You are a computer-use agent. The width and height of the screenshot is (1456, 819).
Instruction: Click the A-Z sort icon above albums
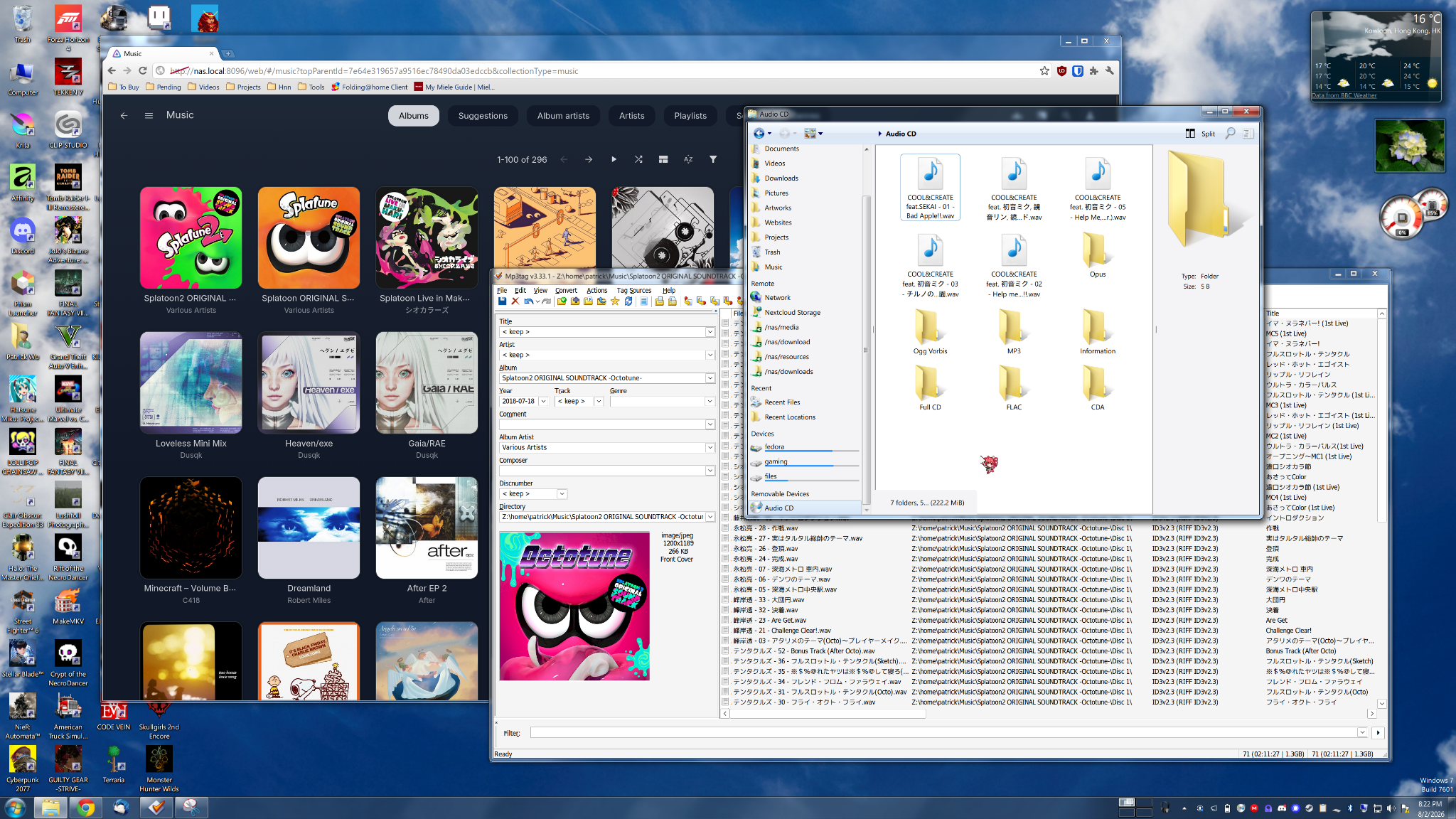pyautogui.click(x=688, y=159)
